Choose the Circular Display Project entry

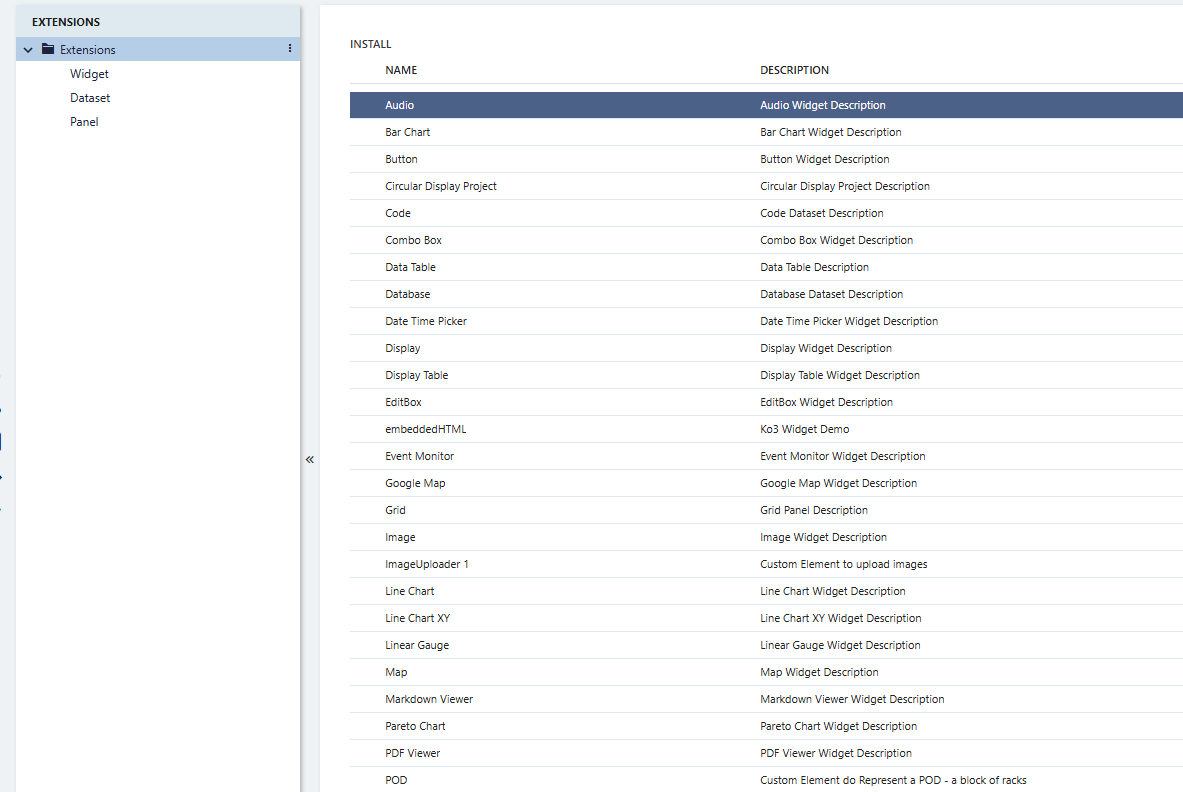click(x=441, y=186)
